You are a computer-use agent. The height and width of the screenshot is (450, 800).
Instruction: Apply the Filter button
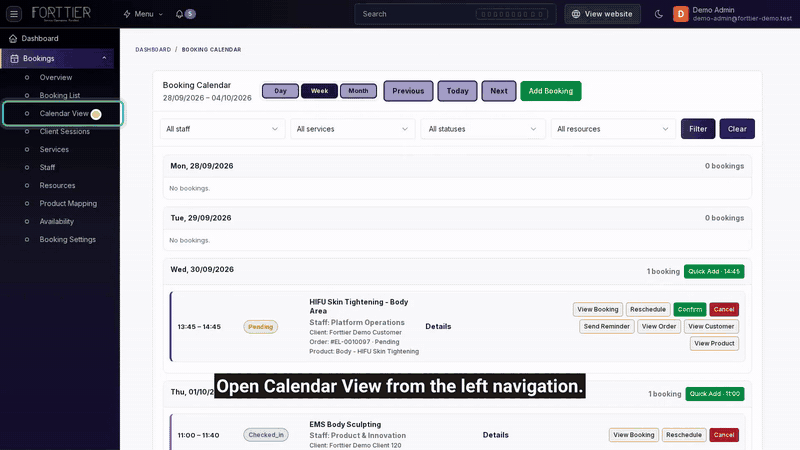[x=698, y=129]
